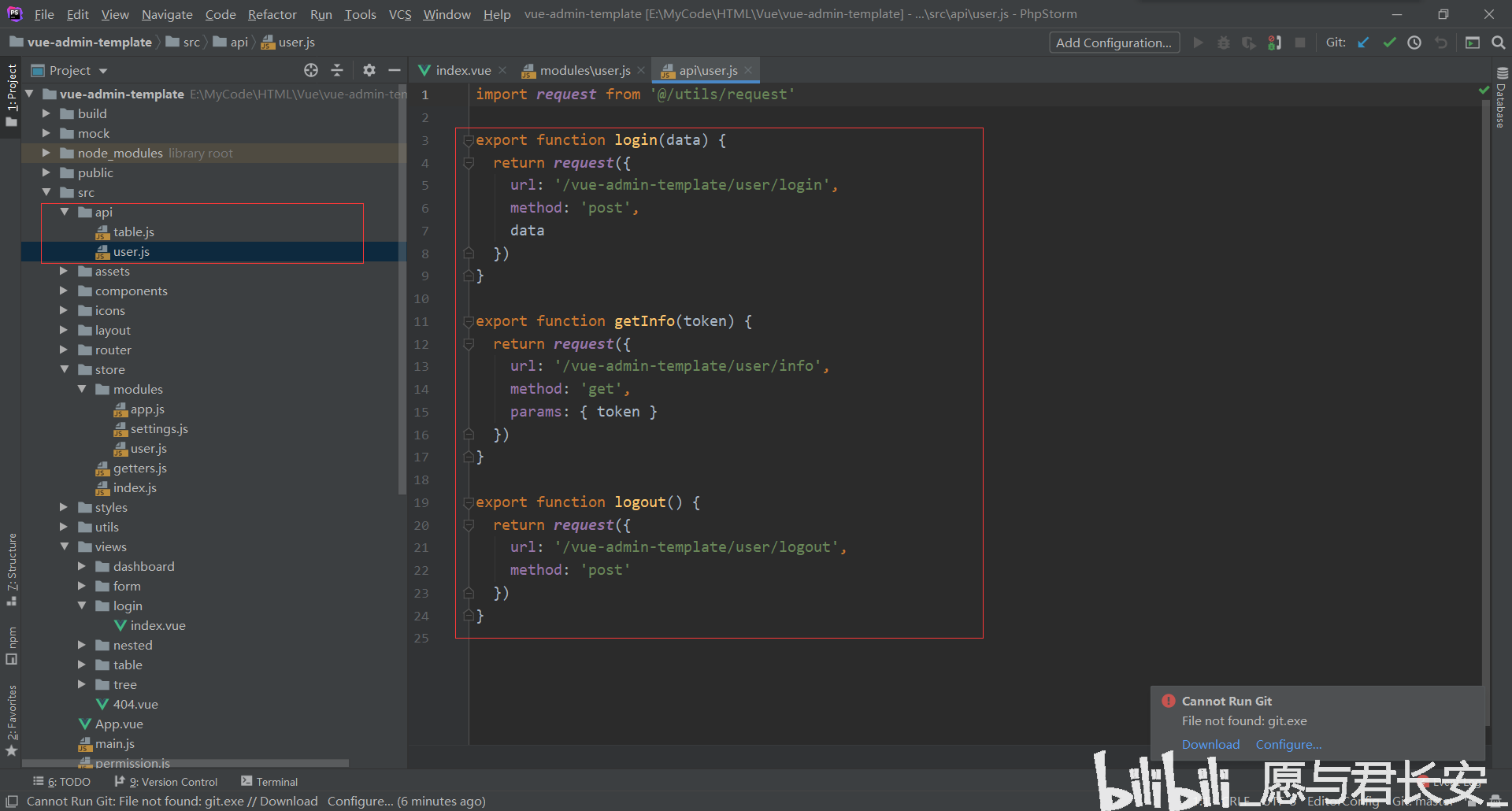The width and height of the screenshot is (1512, 811).
Task: Open the File menu
Action: (44, 14)
